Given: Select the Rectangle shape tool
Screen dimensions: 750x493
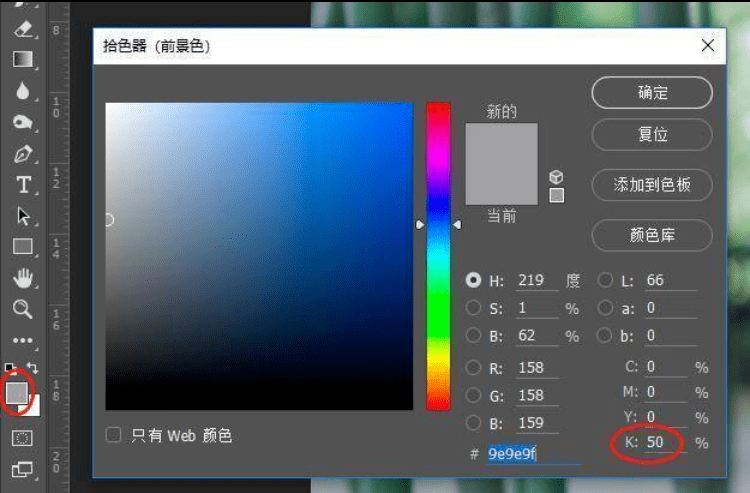Looking at the screenshot, I should click(24, 247).
